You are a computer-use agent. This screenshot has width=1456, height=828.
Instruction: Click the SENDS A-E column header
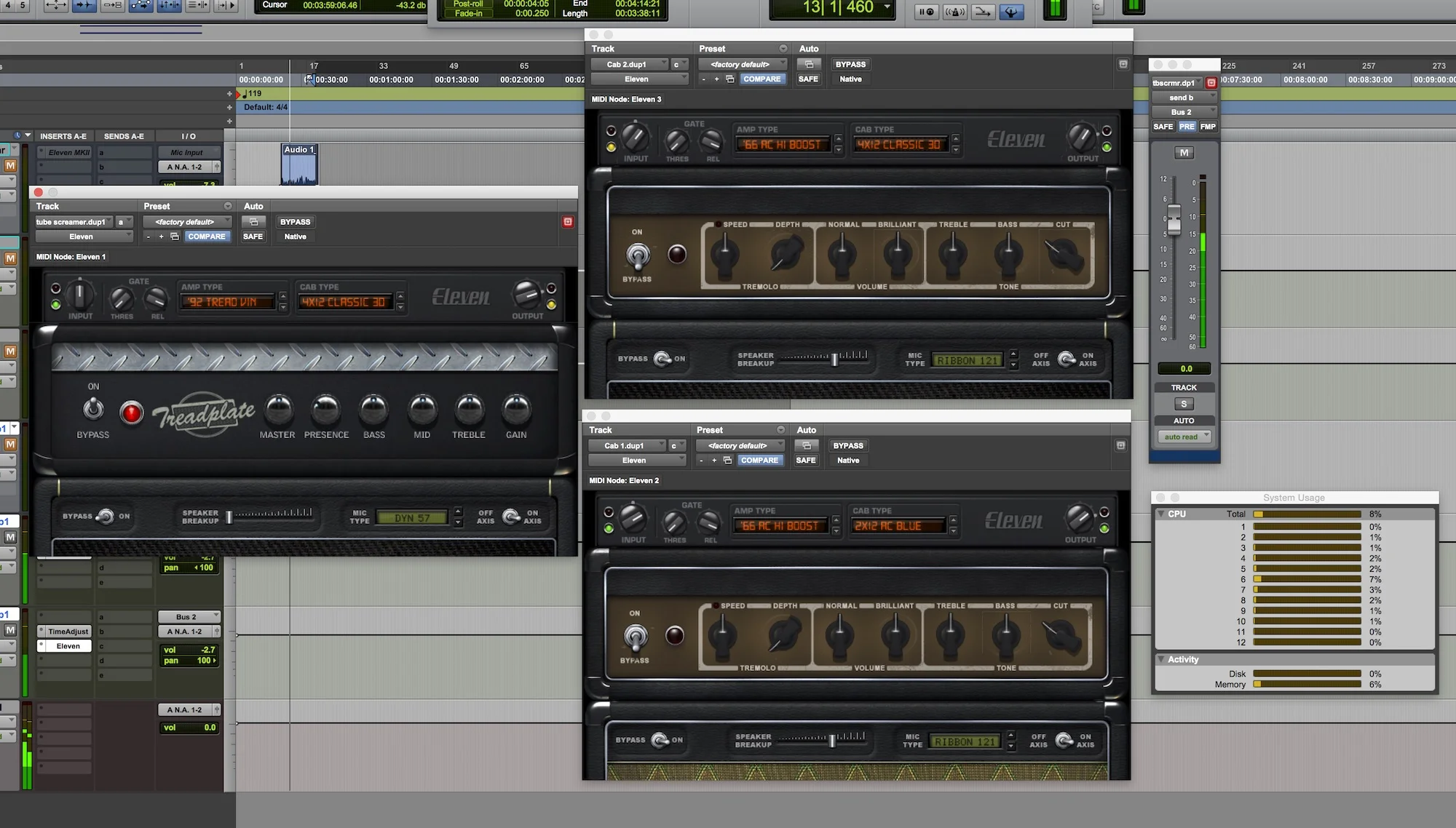[124, 136]
